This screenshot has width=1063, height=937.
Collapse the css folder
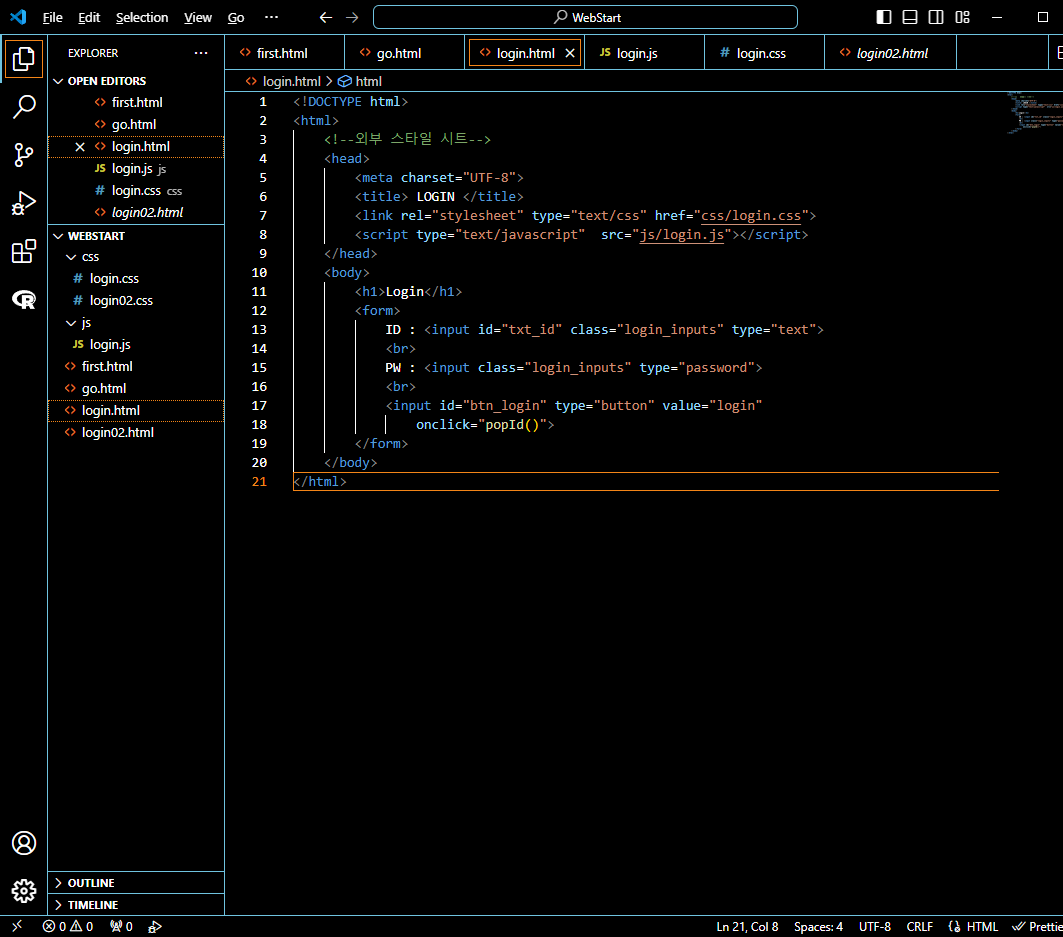coord(136,257)
